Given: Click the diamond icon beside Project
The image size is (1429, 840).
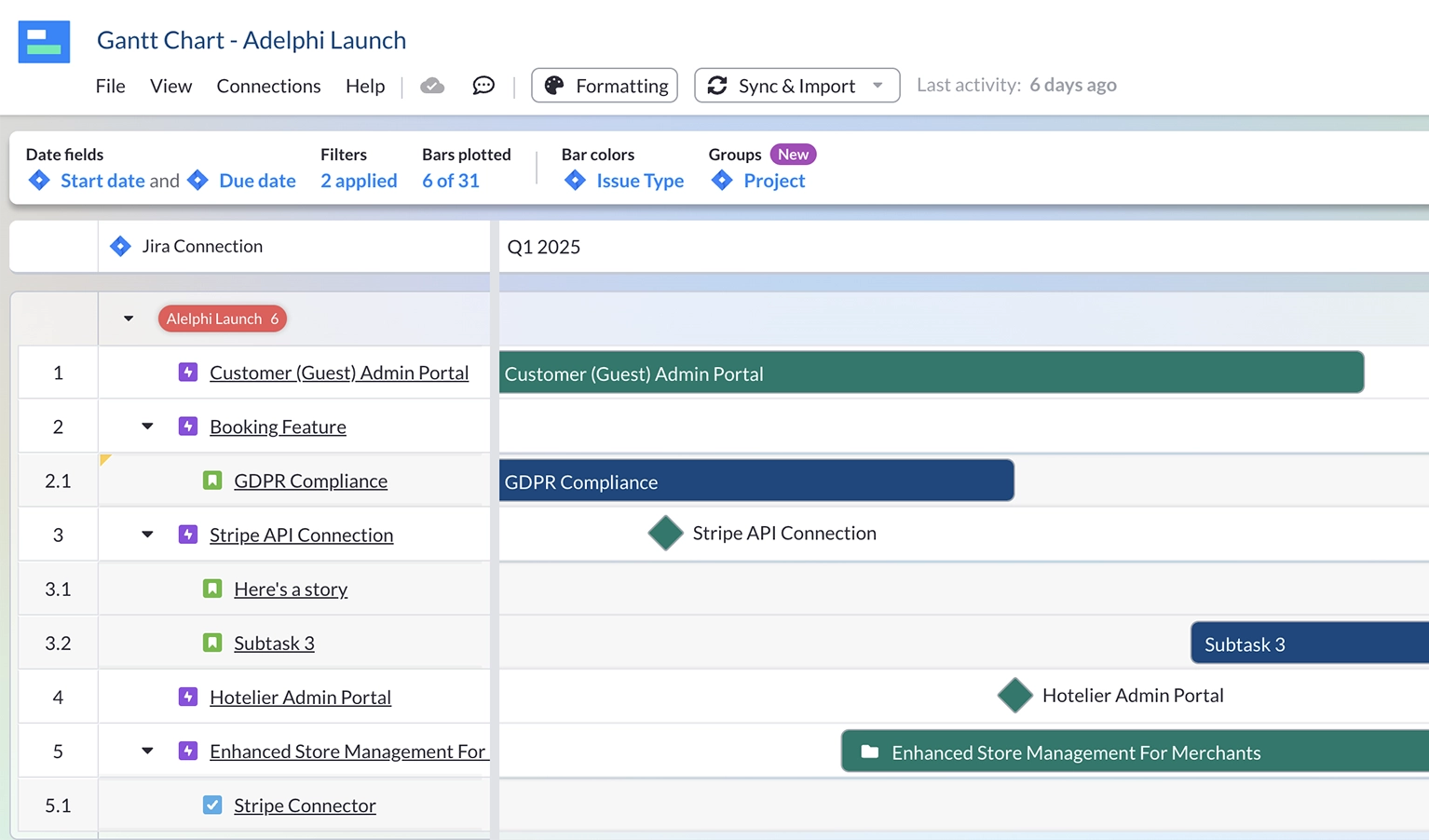Looking at the screenshot, I should [722, 180].
